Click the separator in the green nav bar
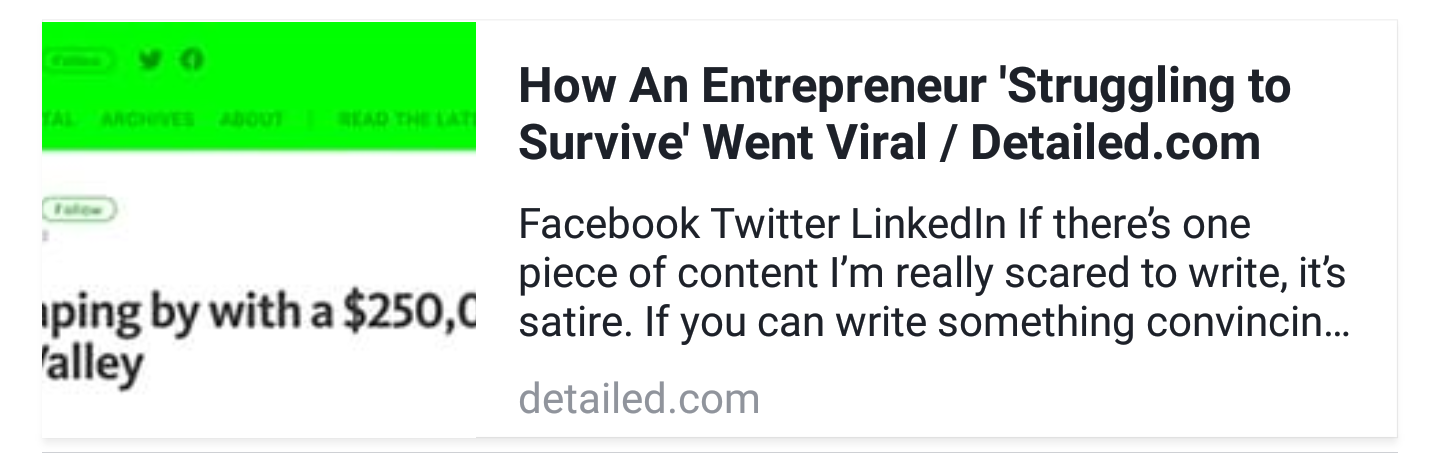The image size is (1440, 473). (310, 119)
